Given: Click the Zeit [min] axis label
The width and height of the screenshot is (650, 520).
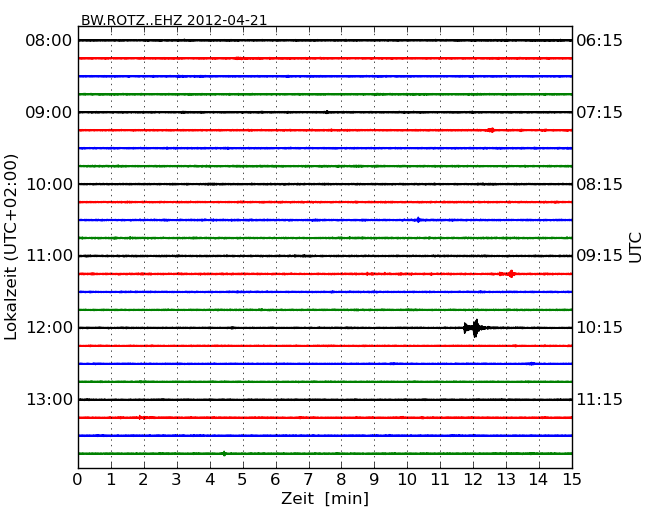Looking at the screenshot, I should (x=325, y=498).
